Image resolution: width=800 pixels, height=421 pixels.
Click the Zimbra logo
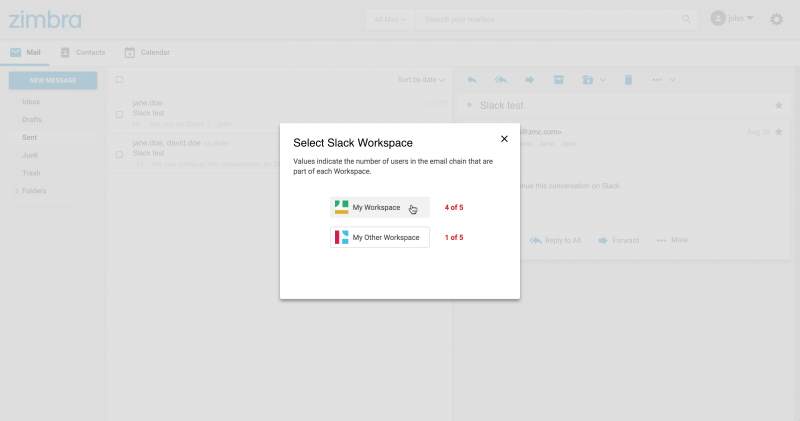click(45, 20)
